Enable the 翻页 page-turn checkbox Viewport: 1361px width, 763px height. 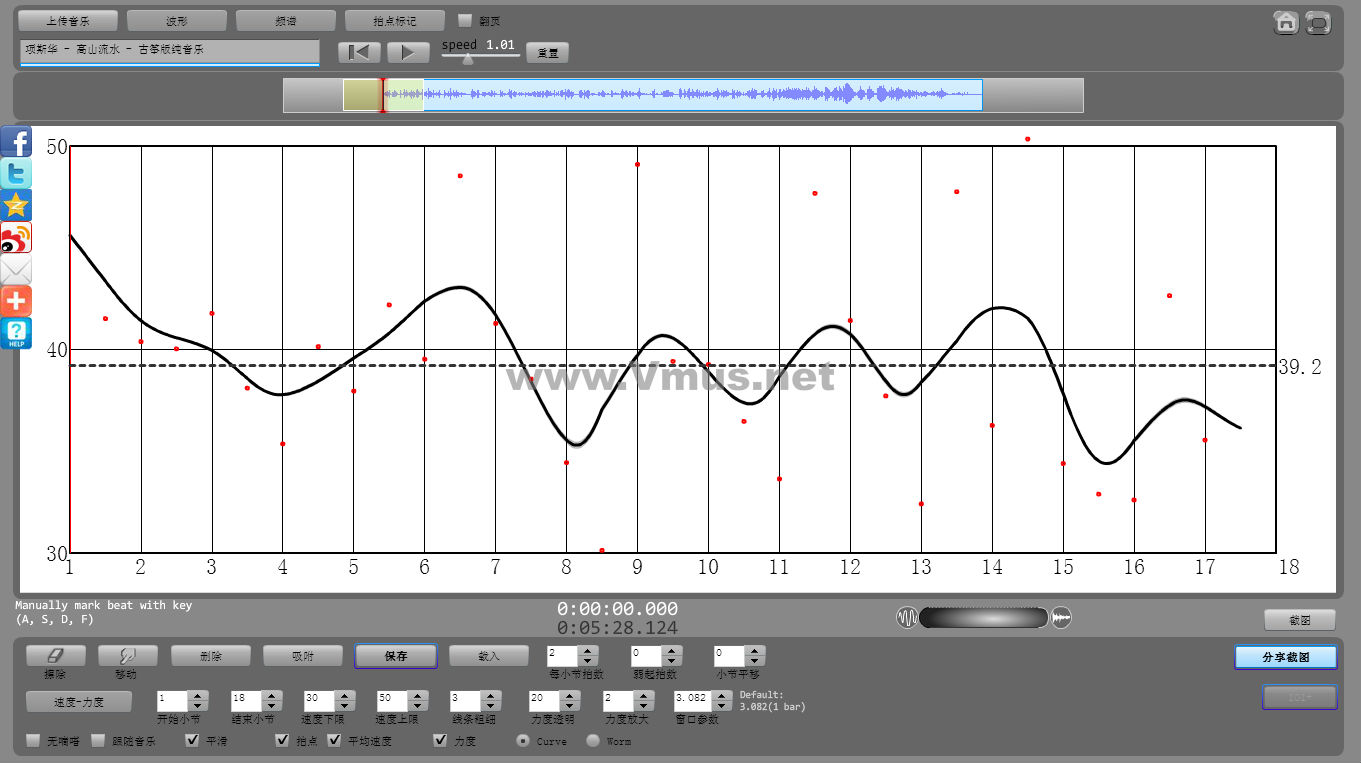coord(464,20)
